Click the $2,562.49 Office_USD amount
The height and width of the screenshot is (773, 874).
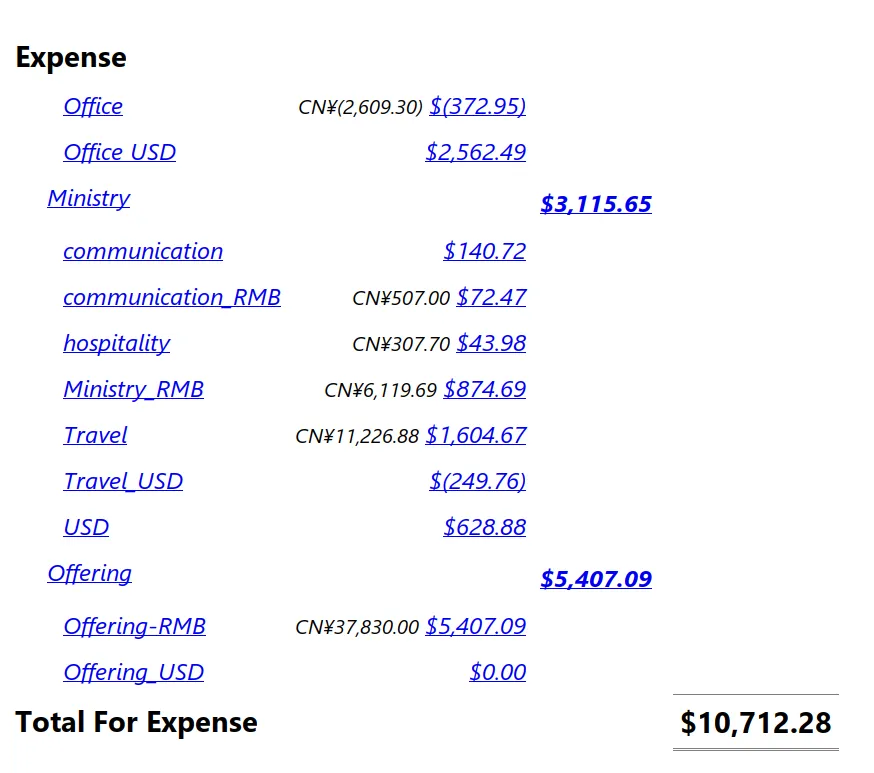(x=475, y=152)
